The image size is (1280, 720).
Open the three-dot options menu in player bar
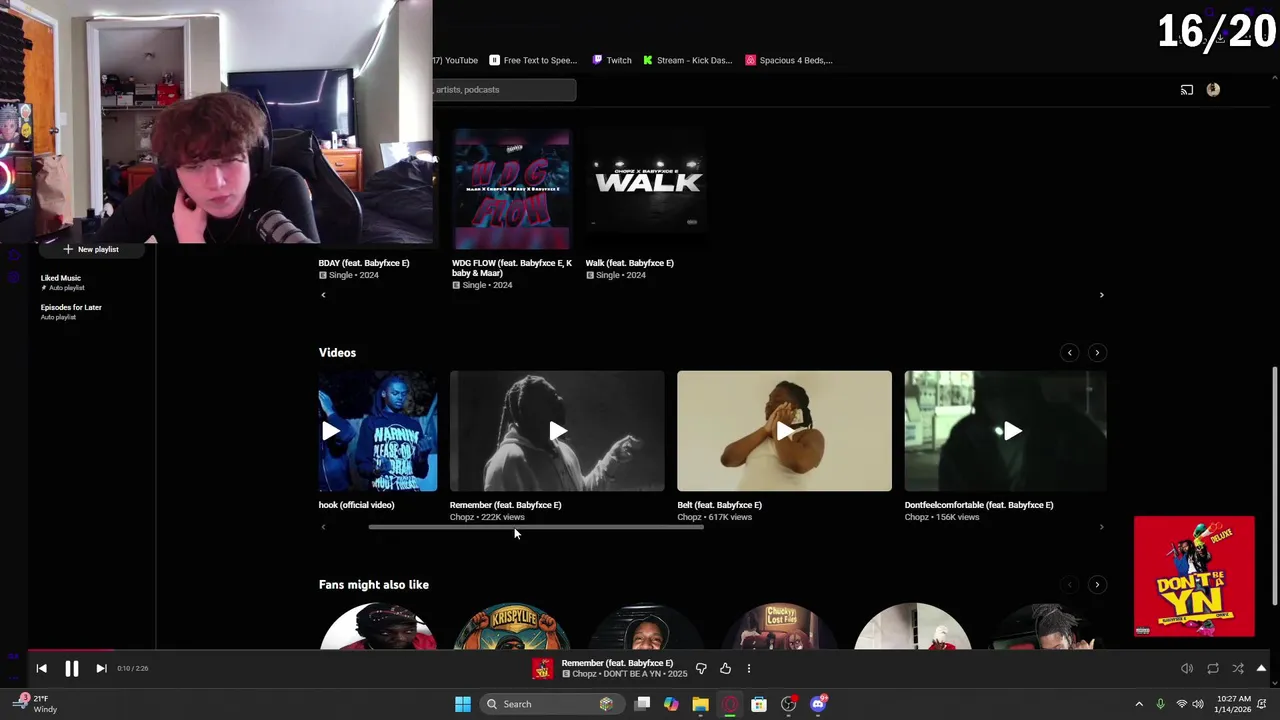coord(749,668)
